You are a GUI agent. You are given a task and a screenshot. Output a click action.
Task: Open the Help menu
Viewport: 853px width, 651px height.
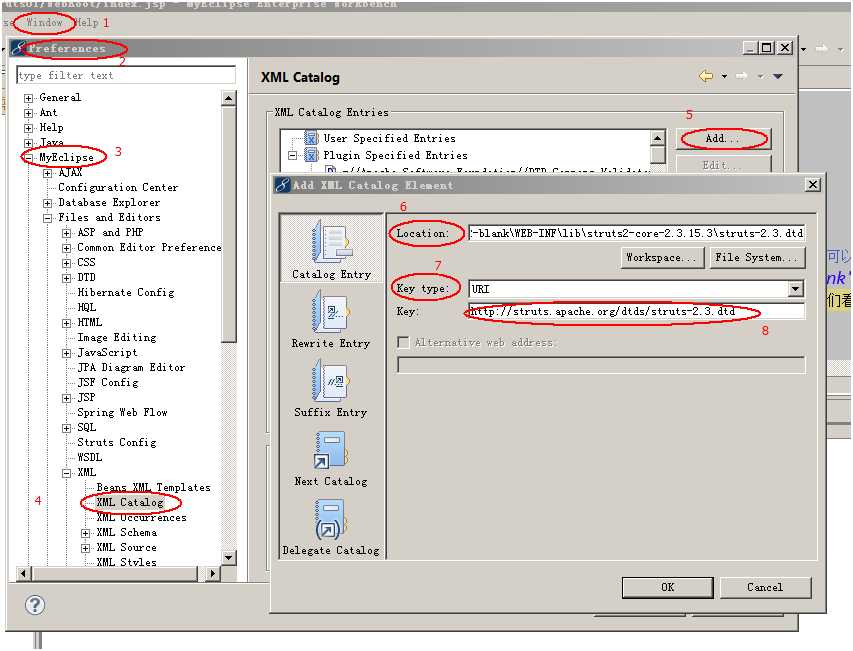point(87,23)
